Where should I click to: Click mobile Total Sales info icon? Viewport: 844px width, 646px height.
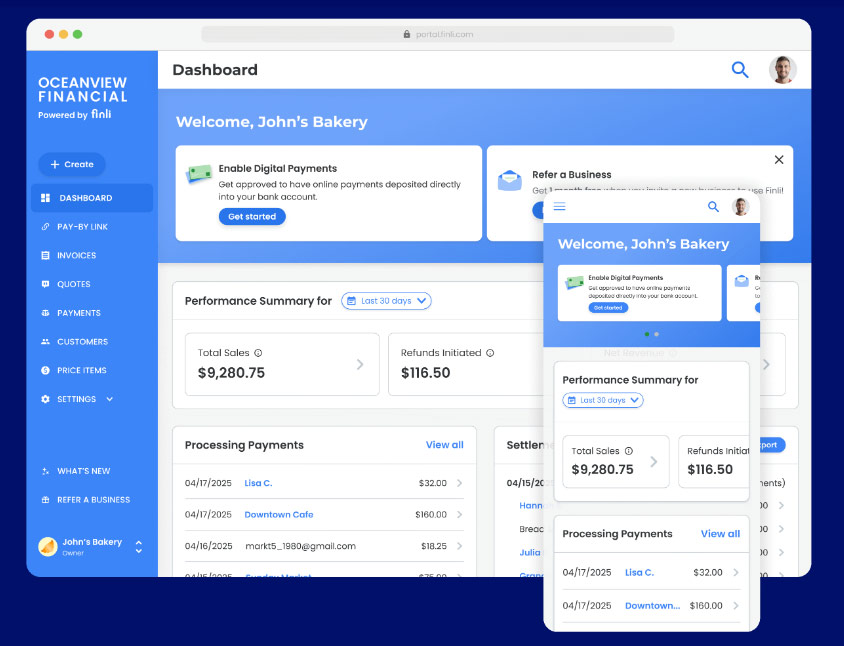(629, 451)
